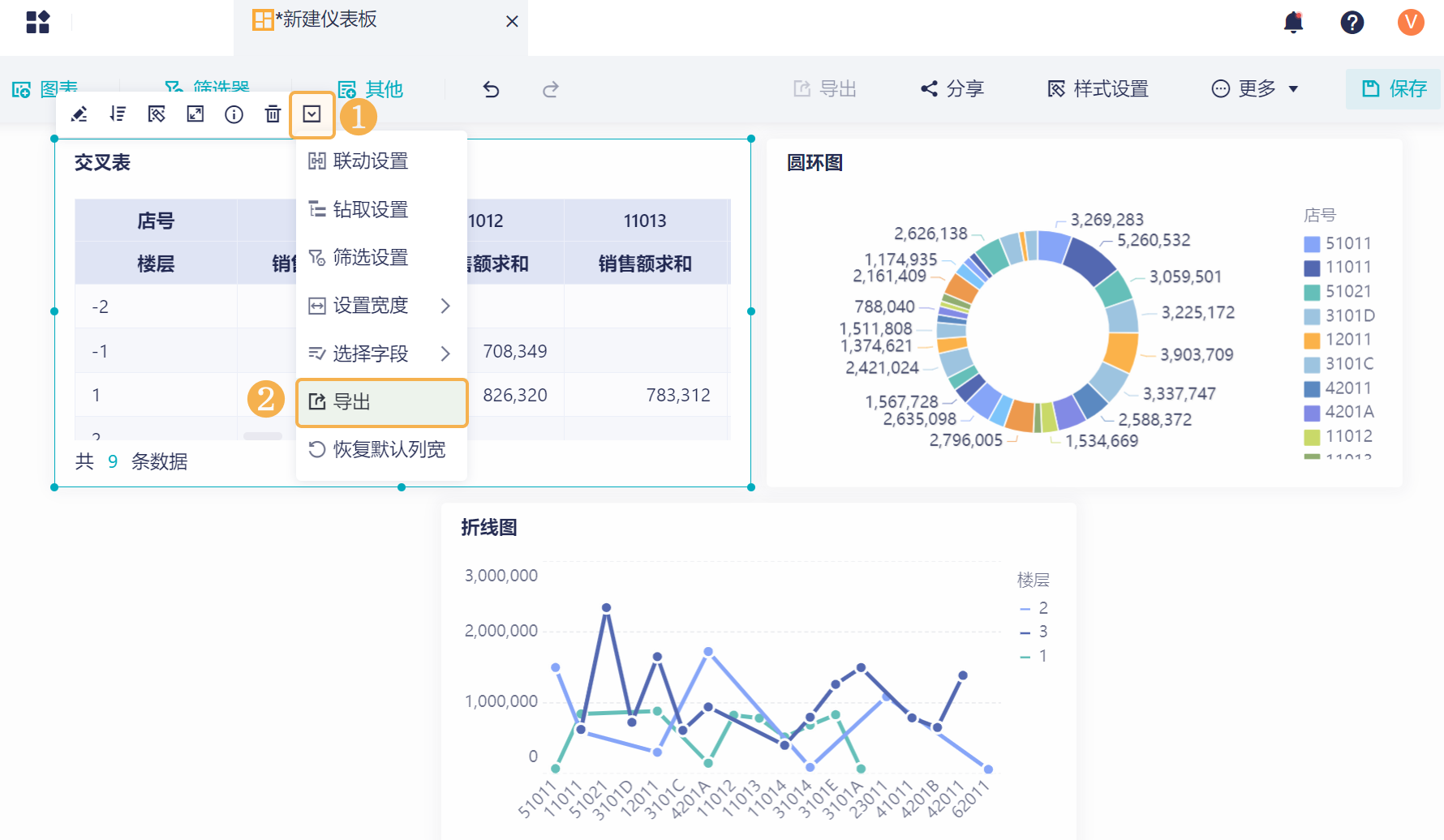Click the 交叉表 widget title
1444x840 pixels.
point(102,163)
